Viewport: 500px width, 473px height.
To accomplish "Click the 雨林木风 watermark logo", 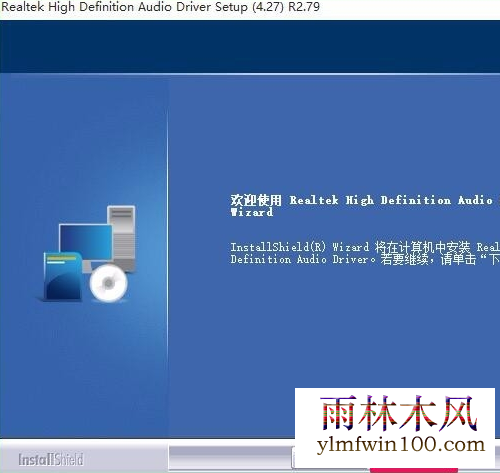I will pyautogui.click(x=399, y=414).
